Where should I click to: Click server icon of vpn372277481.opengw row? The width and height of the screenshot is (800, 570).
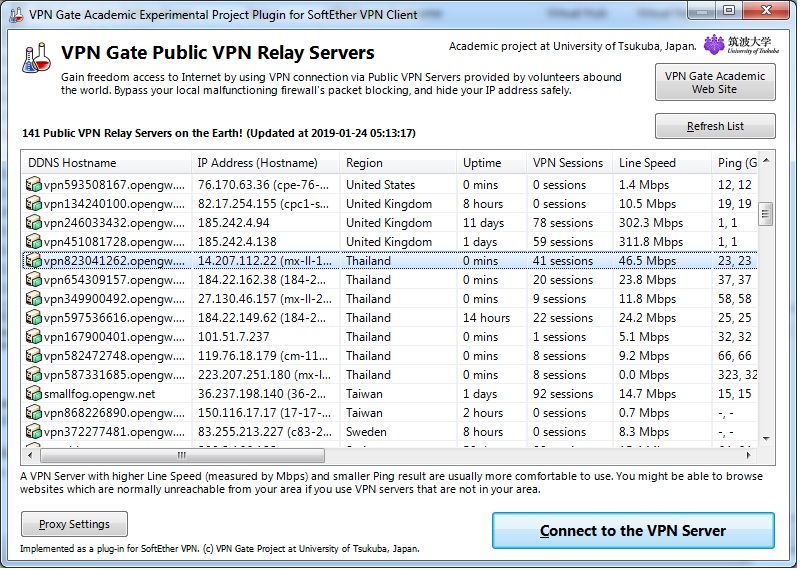point(34,432)
